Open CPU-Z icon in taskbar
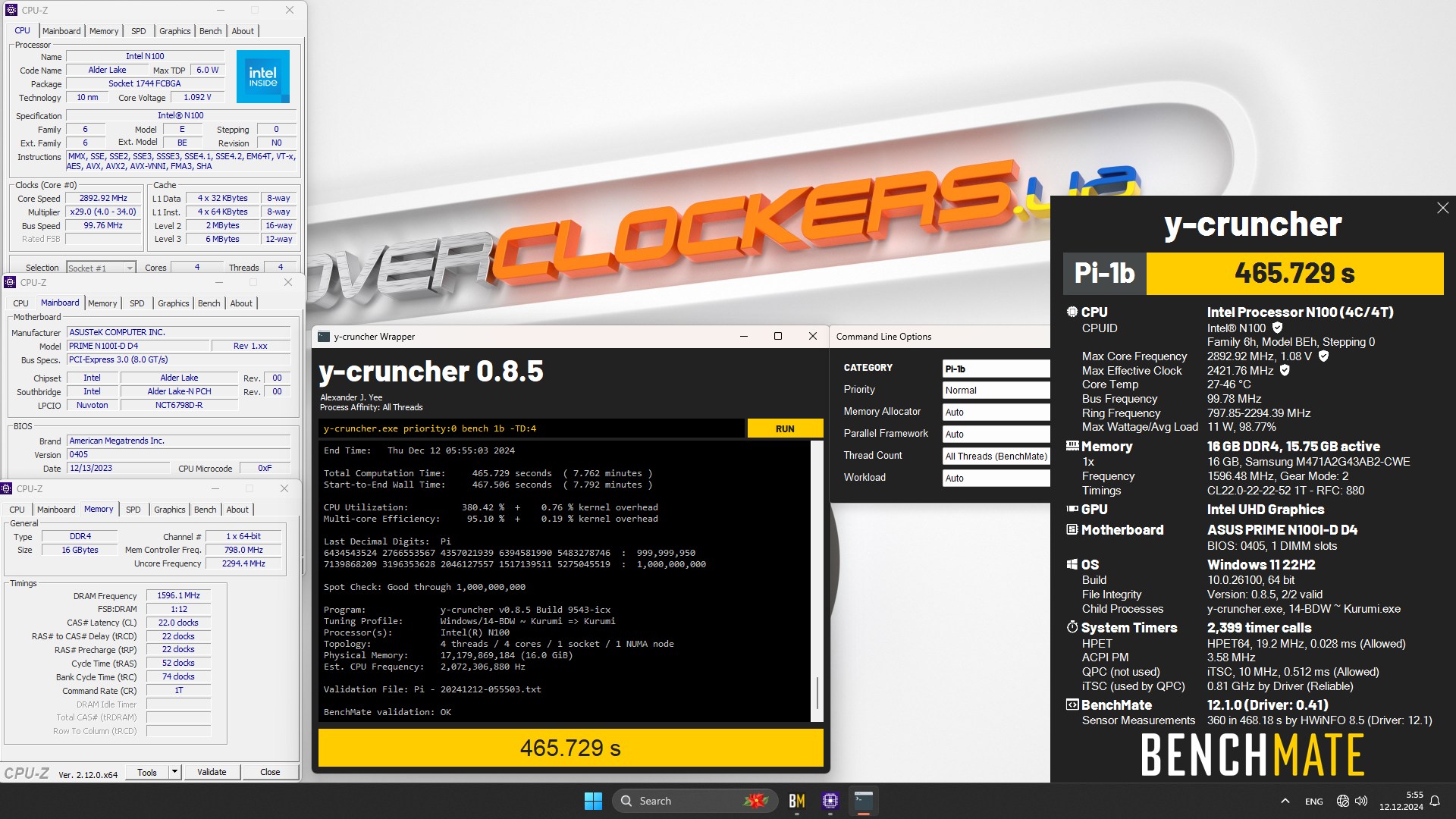Viewport: 1456px width, 819px height. click(830, 801)
